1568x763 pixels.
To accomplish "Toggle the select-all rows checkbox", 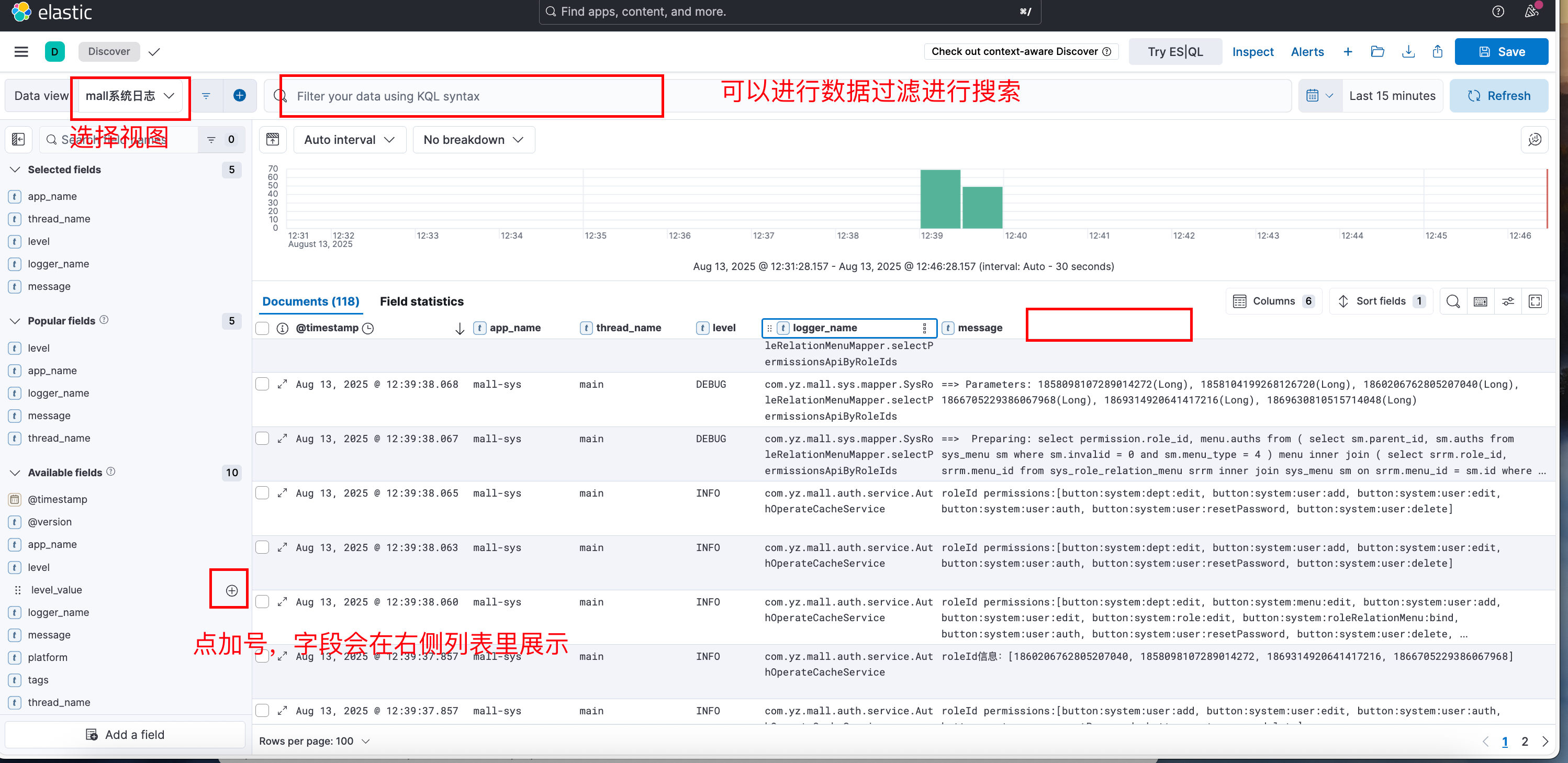I will click(262, 328).
